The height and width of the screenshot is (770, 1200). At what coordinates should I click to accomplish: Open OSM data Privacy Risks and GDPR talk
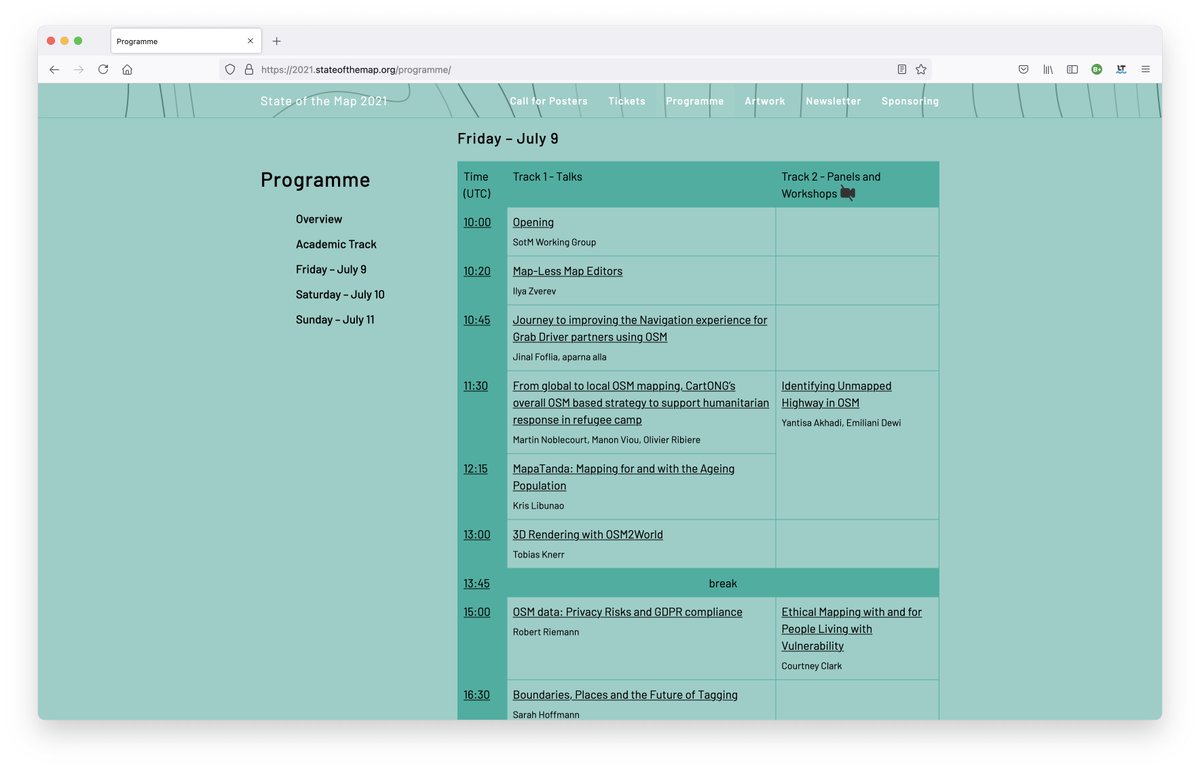tap(628, 612)
